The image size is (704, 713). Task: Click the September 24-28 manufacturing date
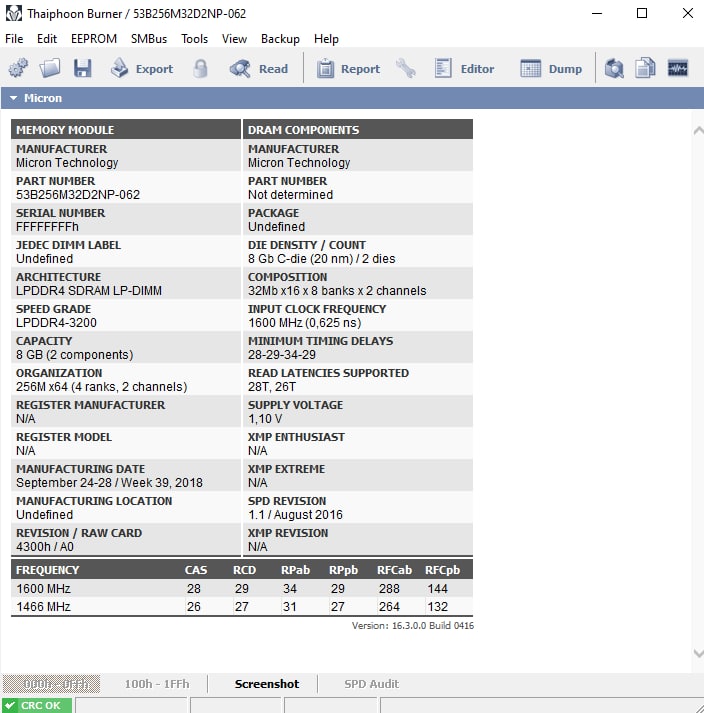(x=109, y=482)
